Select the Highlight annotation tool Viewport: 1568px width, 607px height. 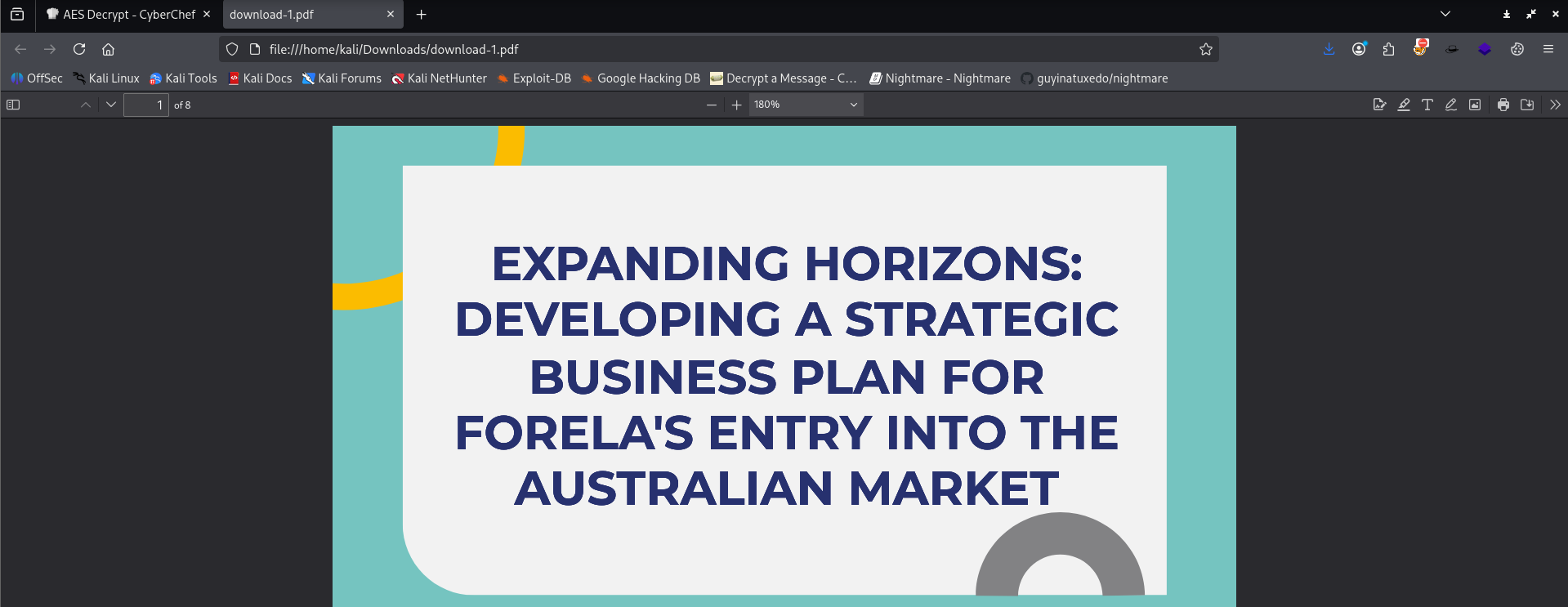(x=1404, y=105)
